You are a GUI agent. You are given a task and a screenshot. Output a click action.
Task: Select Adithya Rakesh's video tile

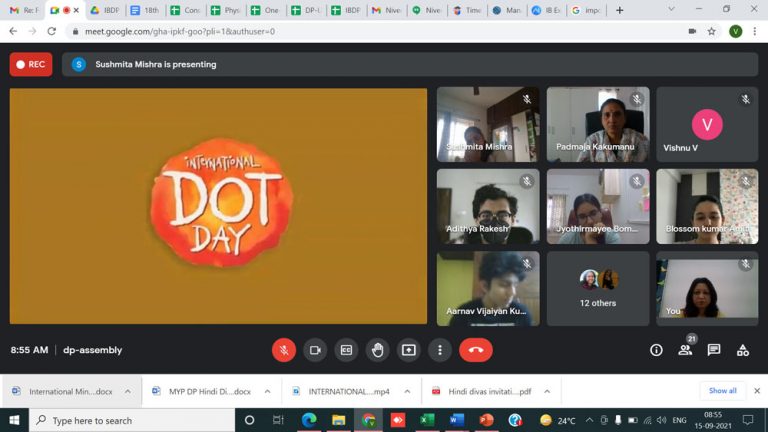pos(488,206)
